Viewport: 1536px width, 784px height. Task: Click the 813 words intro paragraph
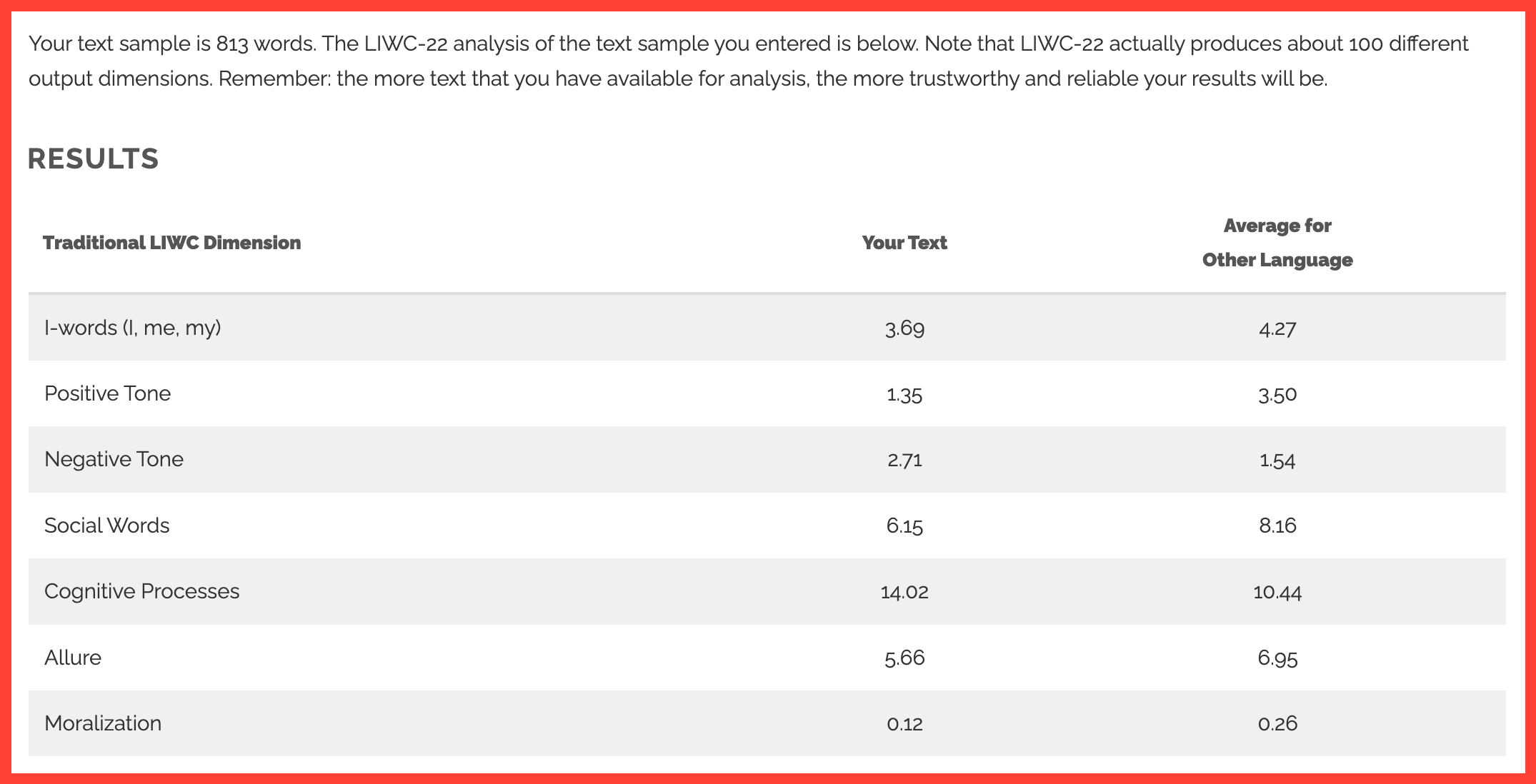pos(749,61)
